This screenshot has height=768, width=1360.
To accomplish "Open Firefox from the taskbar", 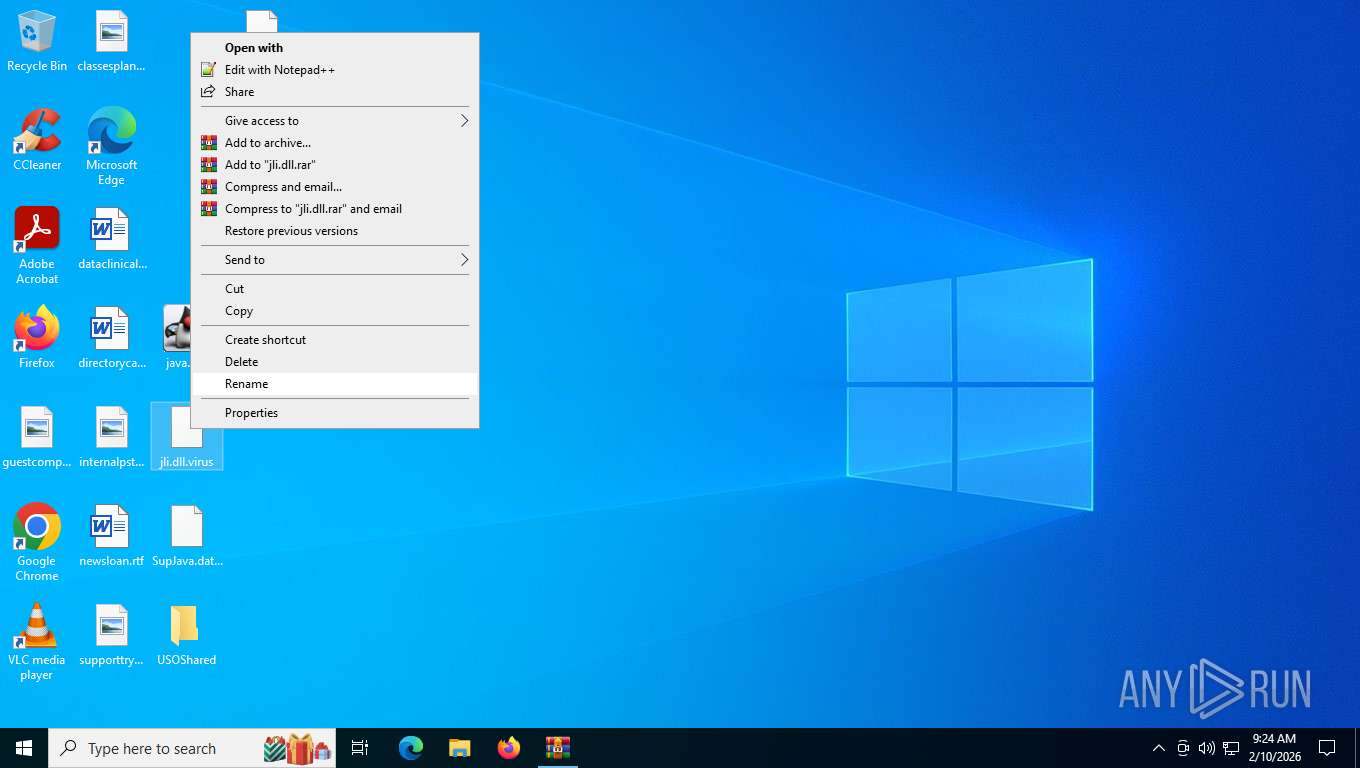I will 509,748.
